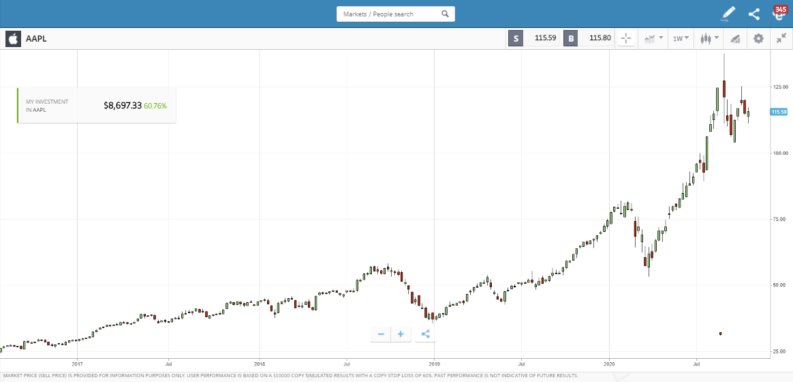Click the $8,697.33 investment value
The height and width of the screenshot is (382, 793).
[x=122, y=106]
